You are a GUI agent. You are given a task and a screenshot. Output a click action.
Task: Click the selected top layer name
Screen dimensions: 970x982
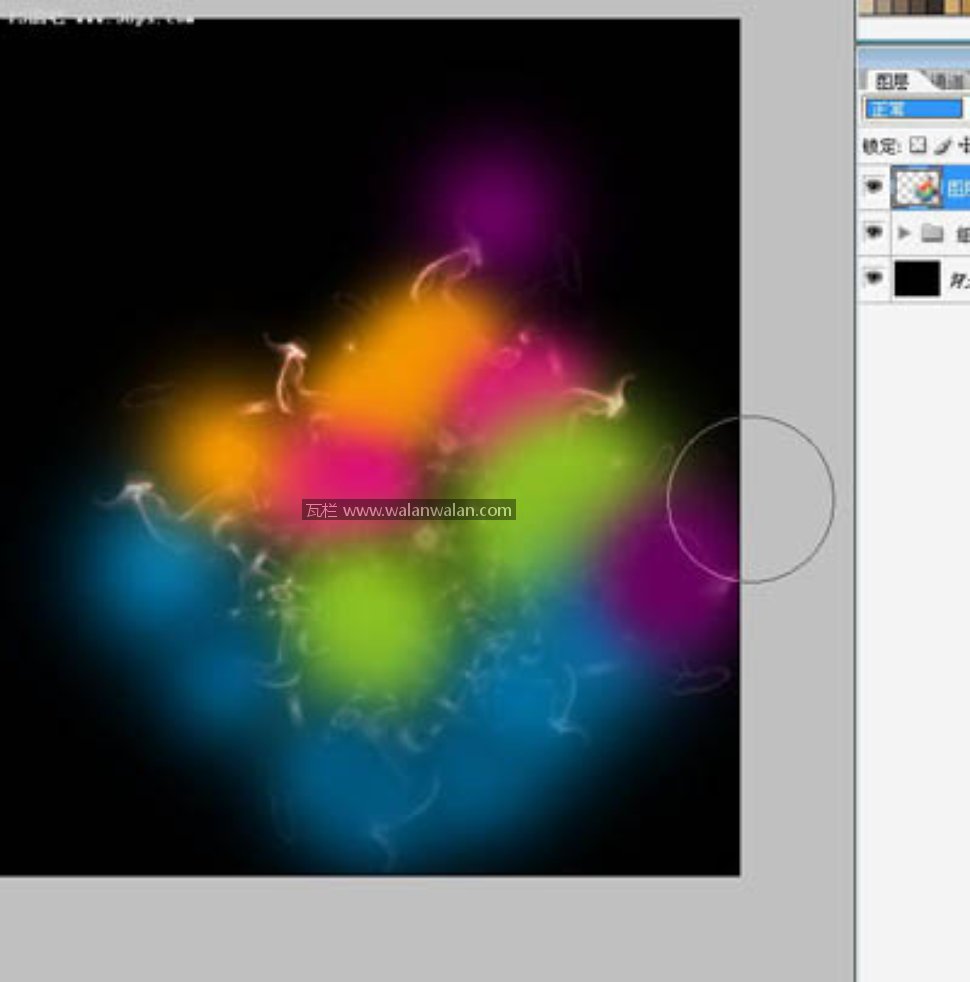958,187
